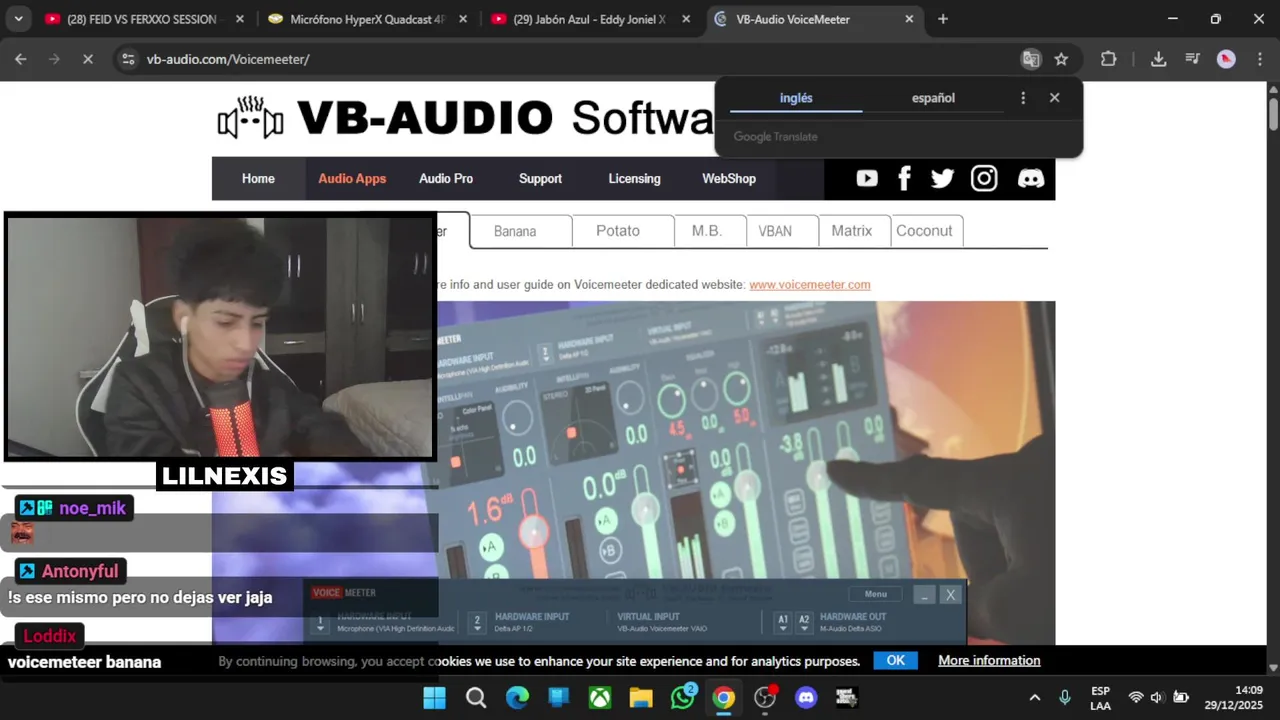
Task: Click the VB-Audio Software logo
Action: click(x=465, y=118)
